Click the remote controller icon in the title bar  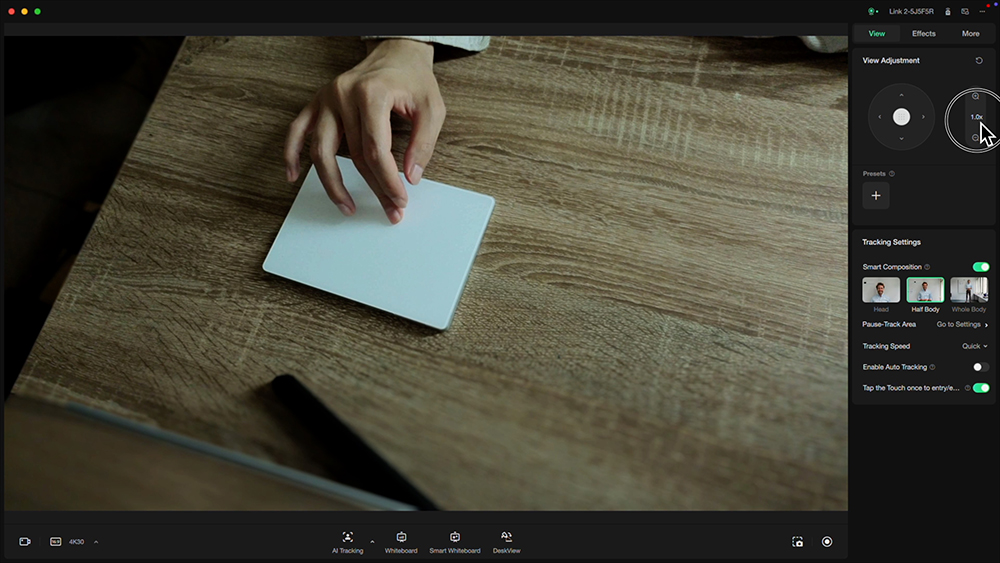948,11
